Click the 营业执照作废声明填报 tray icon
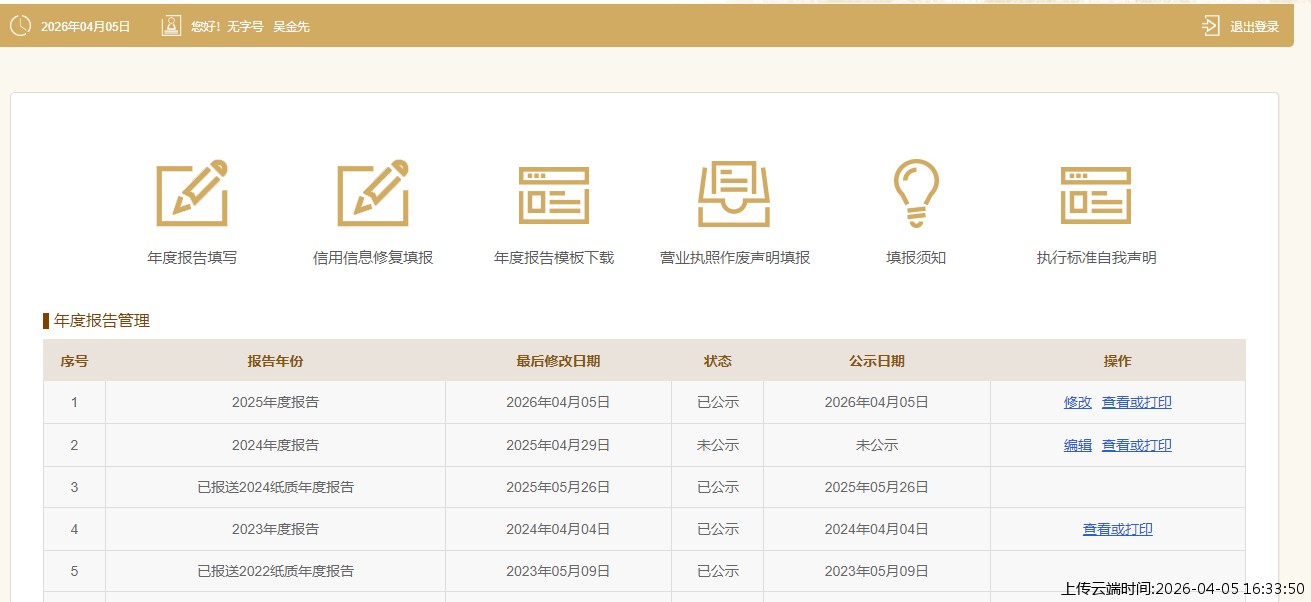Image resolution: width=1311 pixels, height=602 pixels. pos(734,193)
